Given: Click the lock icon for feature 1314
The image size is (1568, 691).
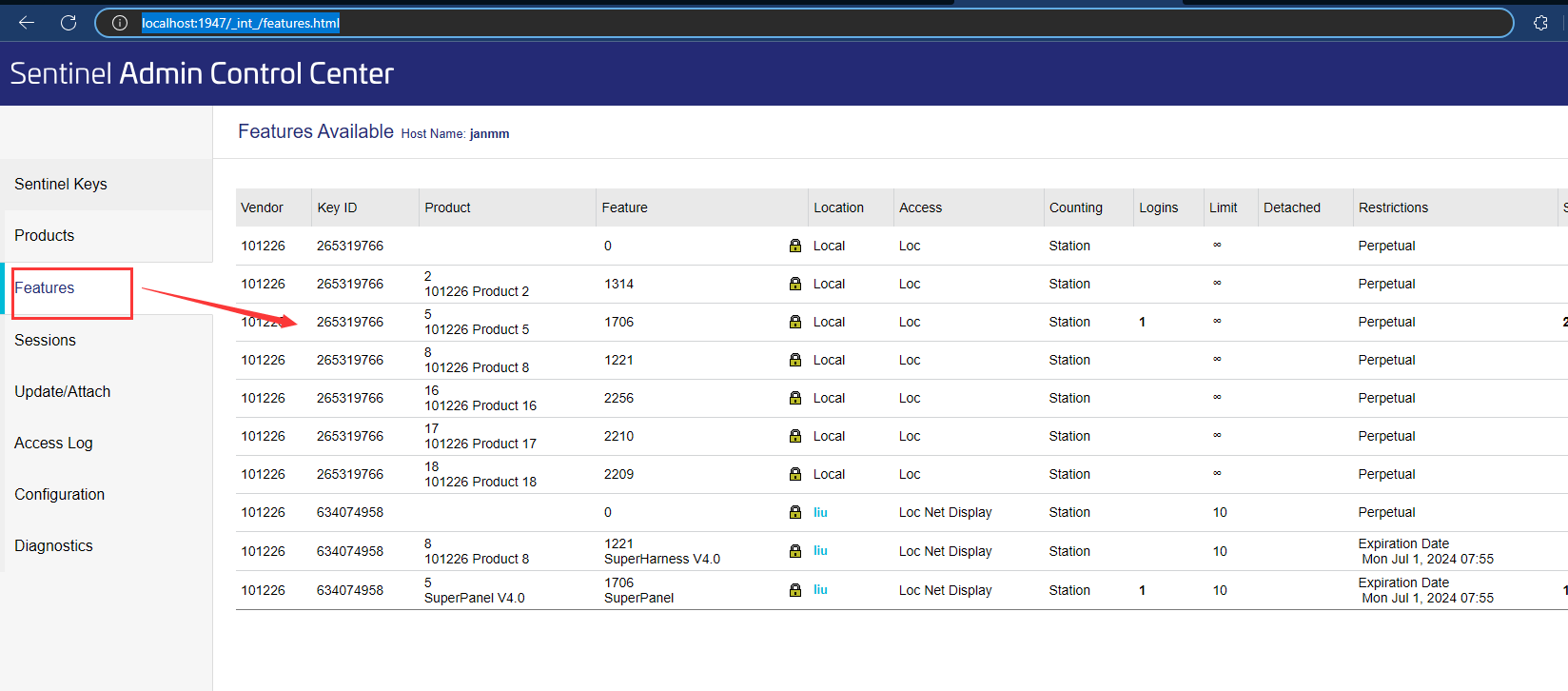Looking at the screenshot, I should pyautogui.click(x=795, y=284).
